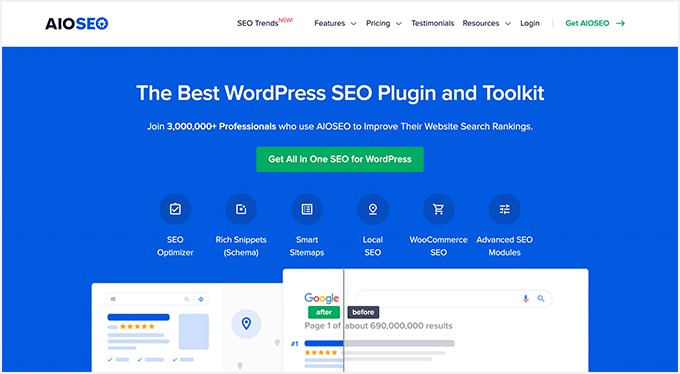This screenshot has width=680, height=374.
Task: Click the Local SEO label
Action: pos(373,246)
